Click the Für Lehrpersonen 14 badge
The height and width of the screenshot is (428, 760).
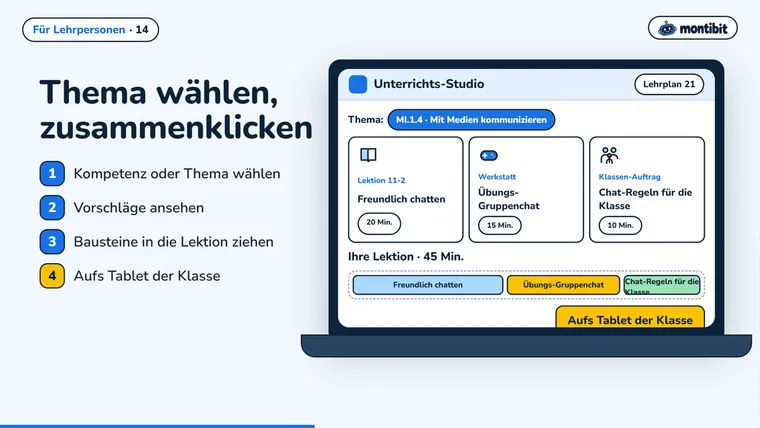pos(91,30)
